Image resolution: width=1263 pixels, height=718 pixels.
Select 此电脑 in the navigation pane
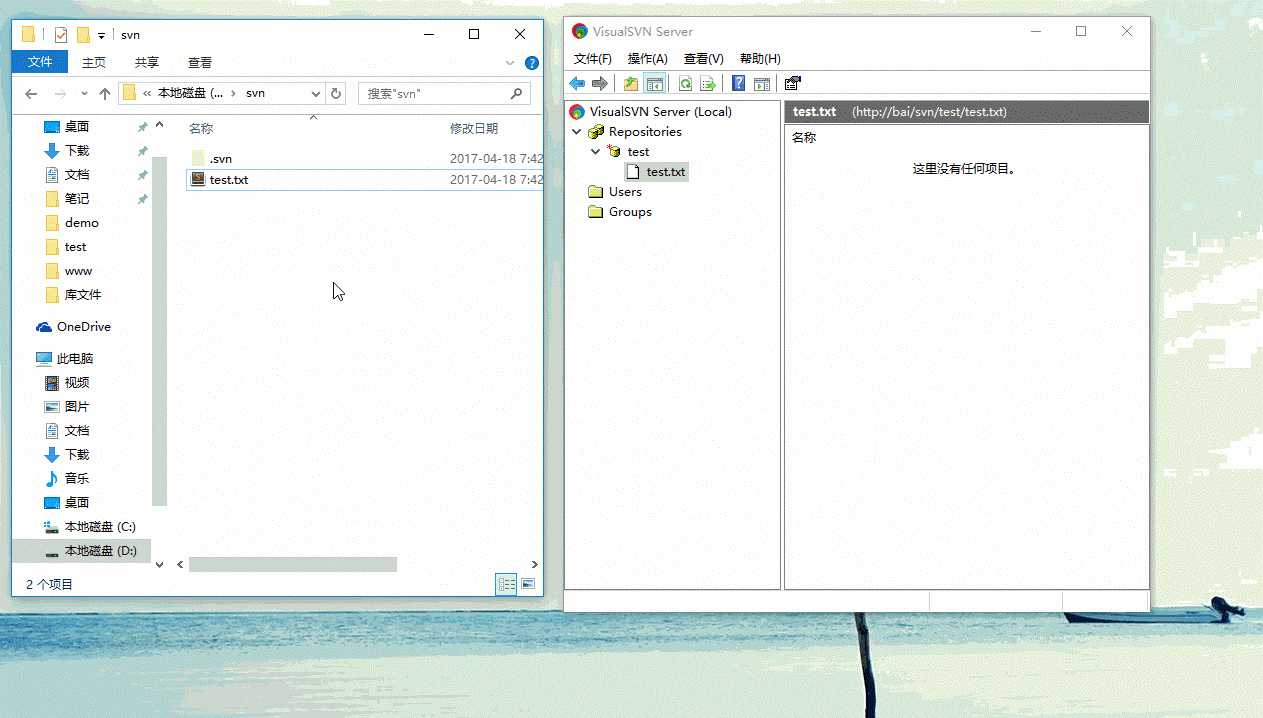75,359
